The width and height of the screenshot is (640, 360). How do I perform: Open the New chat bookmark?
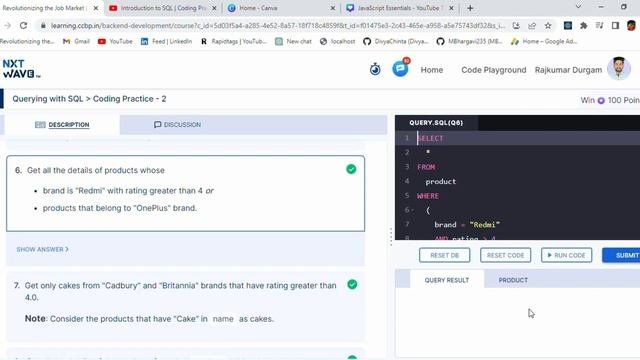293,41
